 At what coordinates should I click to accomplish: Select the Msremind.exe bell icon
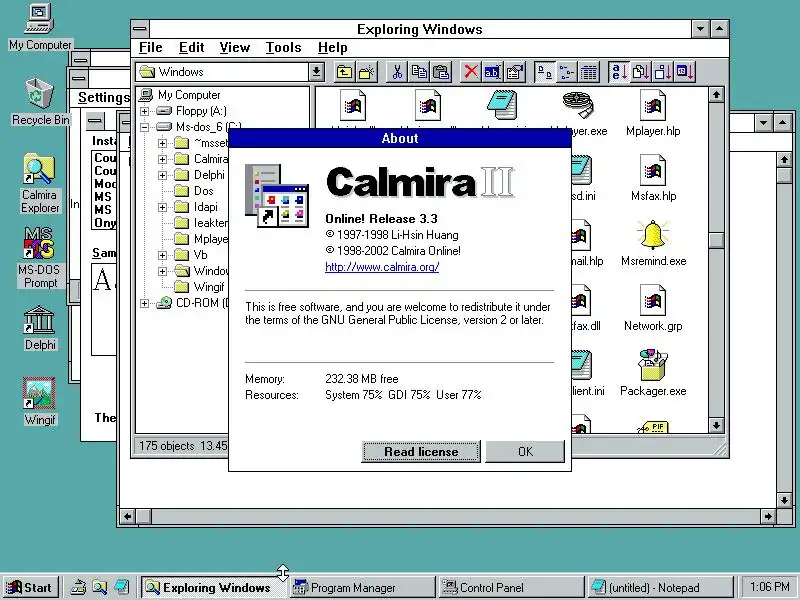(x=653, y=243)
